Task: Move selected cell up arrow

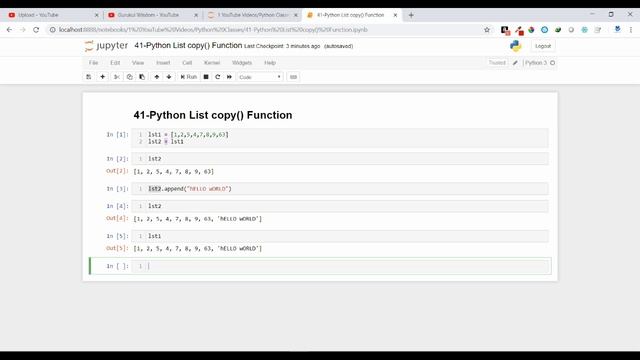Action: coord(157,77)
